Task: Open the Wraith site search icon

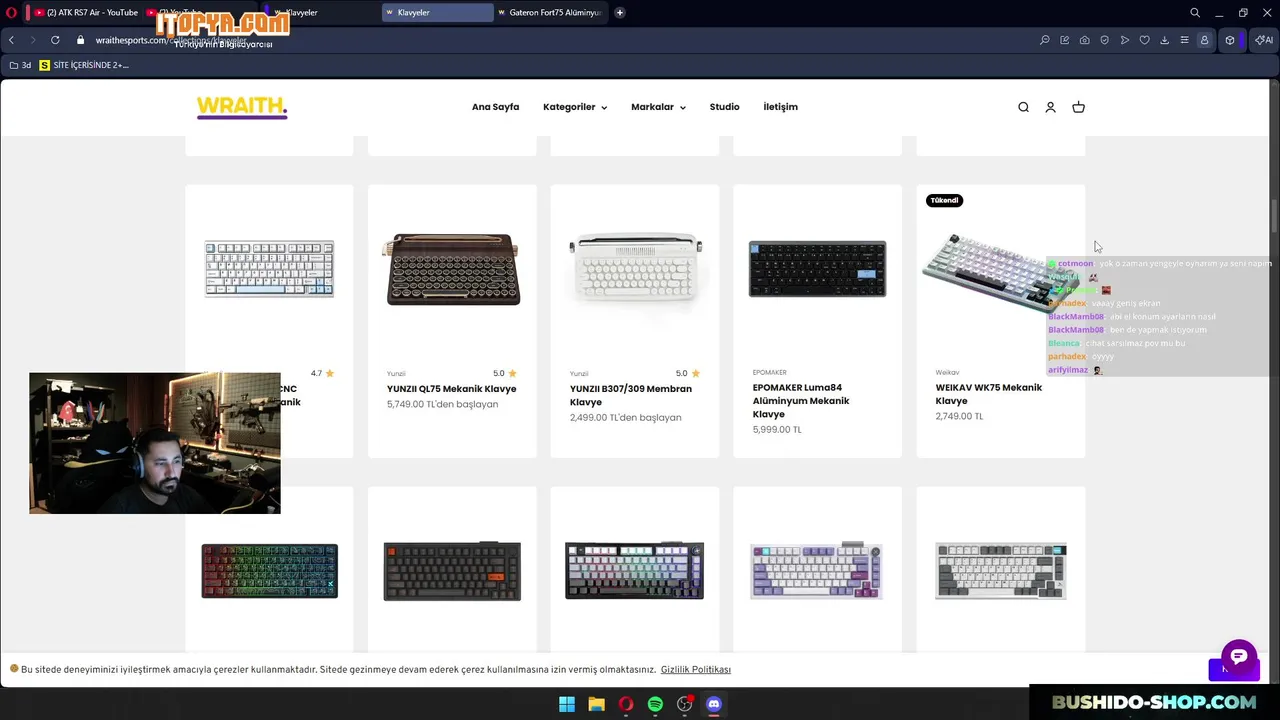Action: click(1023, 107)
